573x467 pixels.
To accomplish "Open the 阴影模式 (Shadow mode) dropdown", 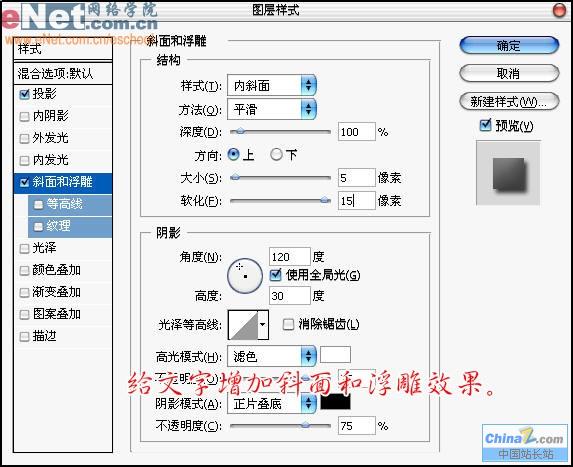I will [x=272, y=404].
